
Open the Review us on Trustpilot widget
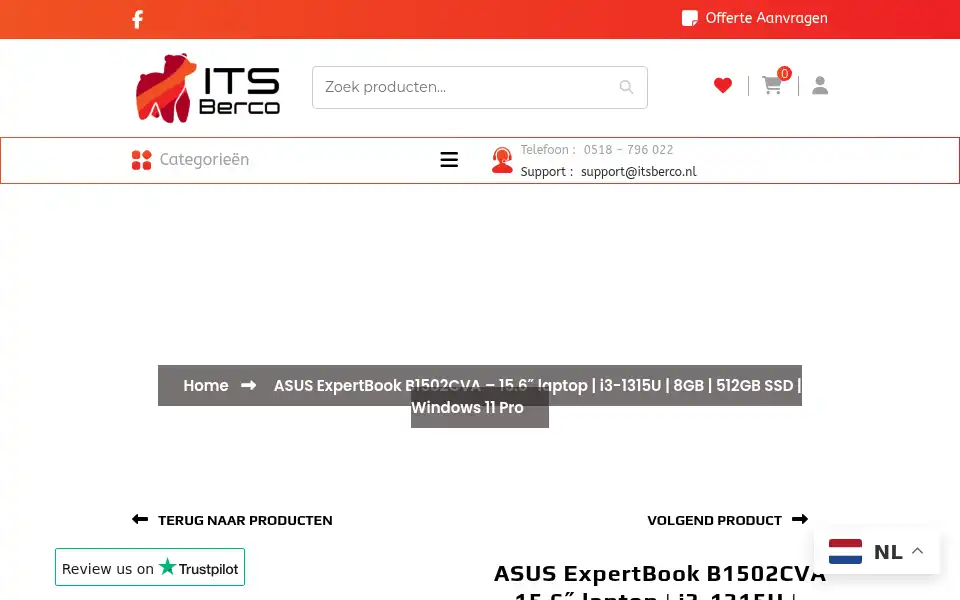150,568
